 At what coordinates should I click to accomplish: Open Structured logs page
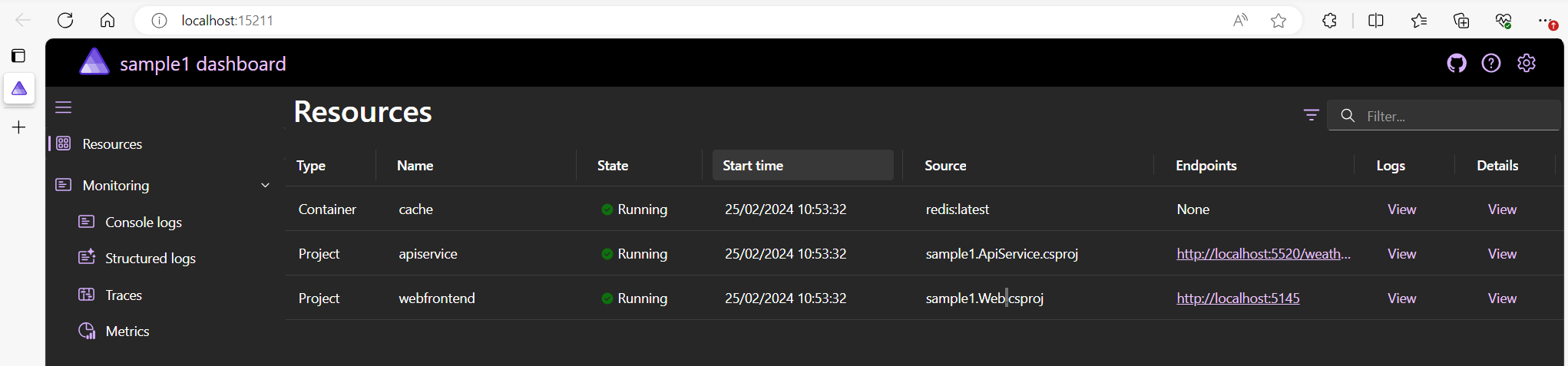coord(150,259)
